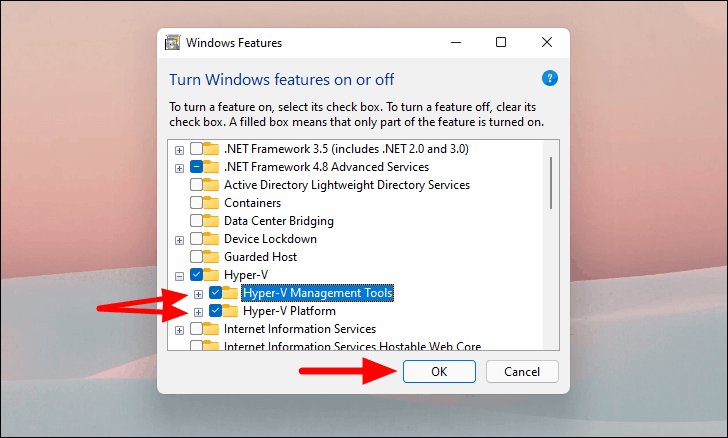This screenshot has height=438, width=728.
Task: Click the Cancel button
Action: [522, 372]
